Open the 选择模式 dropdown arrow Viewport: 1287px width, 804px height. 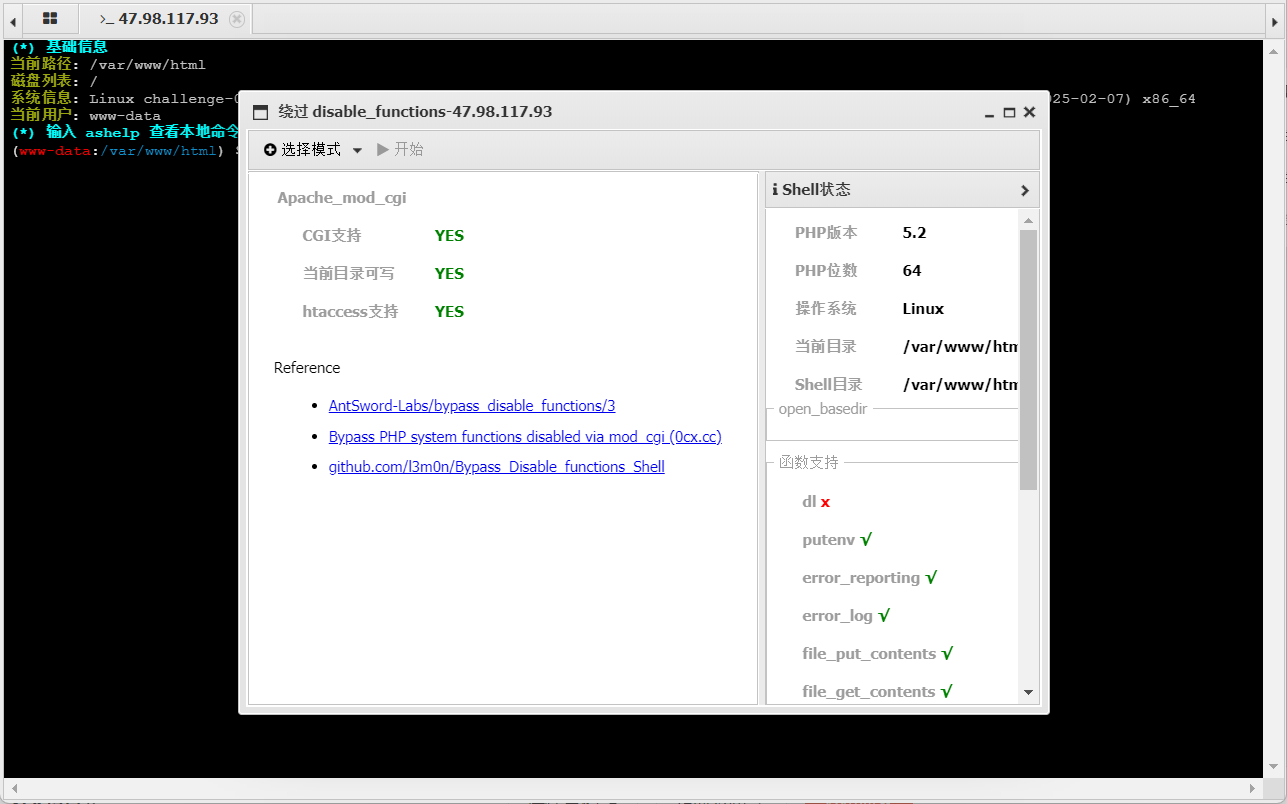(358, 149)
